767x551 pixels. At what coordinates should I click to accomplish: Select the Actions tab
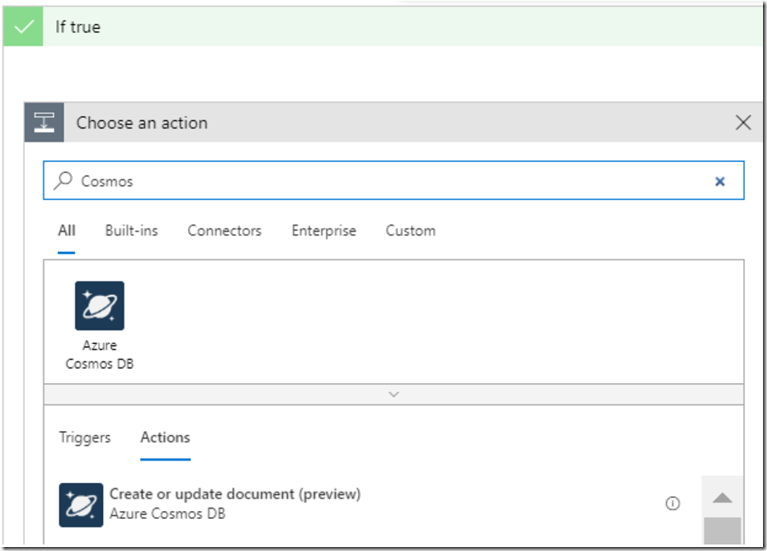(x=165, y=437)
